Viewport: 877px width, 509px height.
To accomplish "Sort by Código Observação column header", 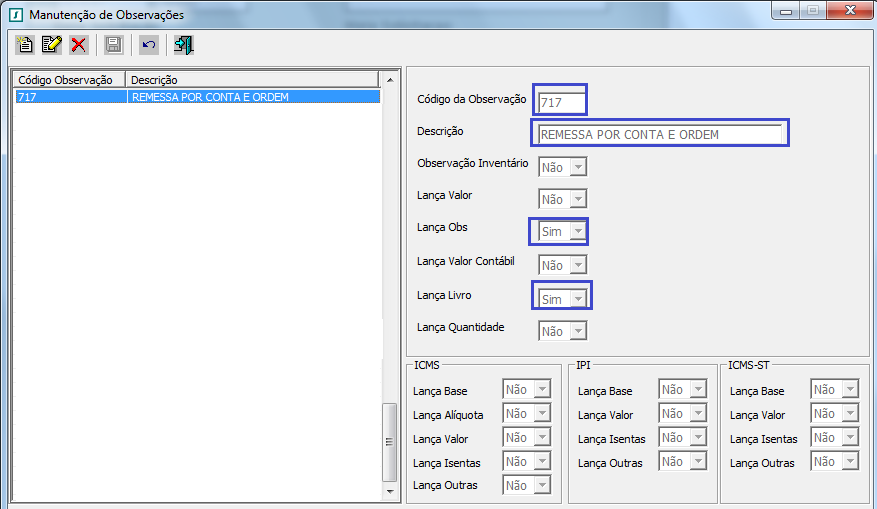I will (x=68, y=79).
